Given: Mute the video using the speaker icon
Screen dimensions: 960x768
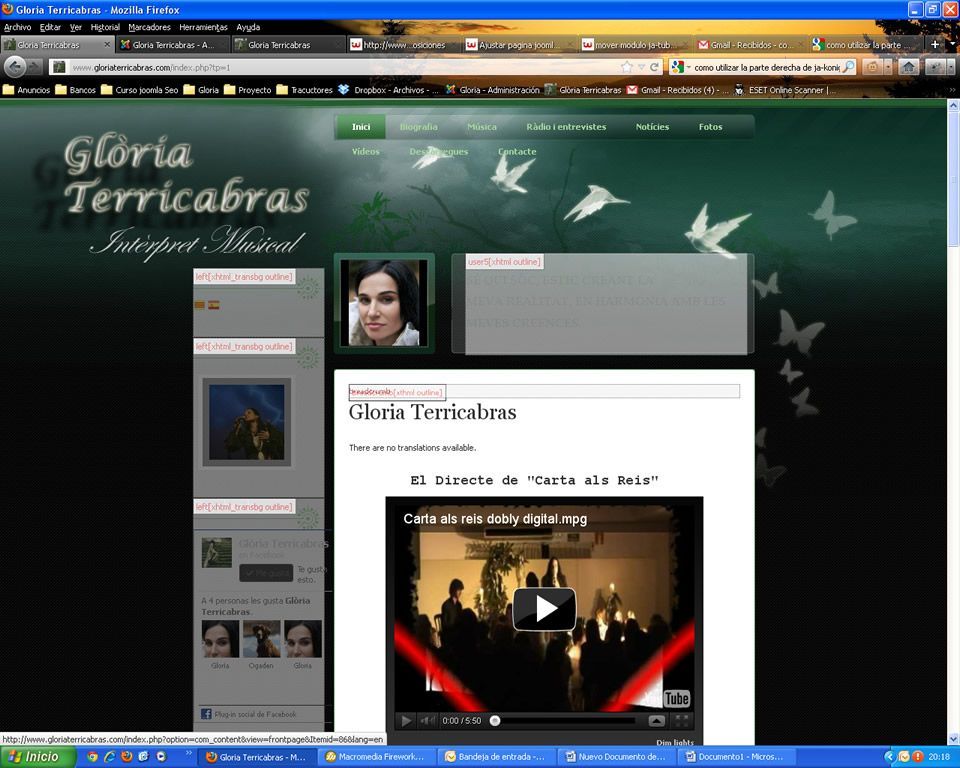Looking at the screenshot, I should click(427, 721).
